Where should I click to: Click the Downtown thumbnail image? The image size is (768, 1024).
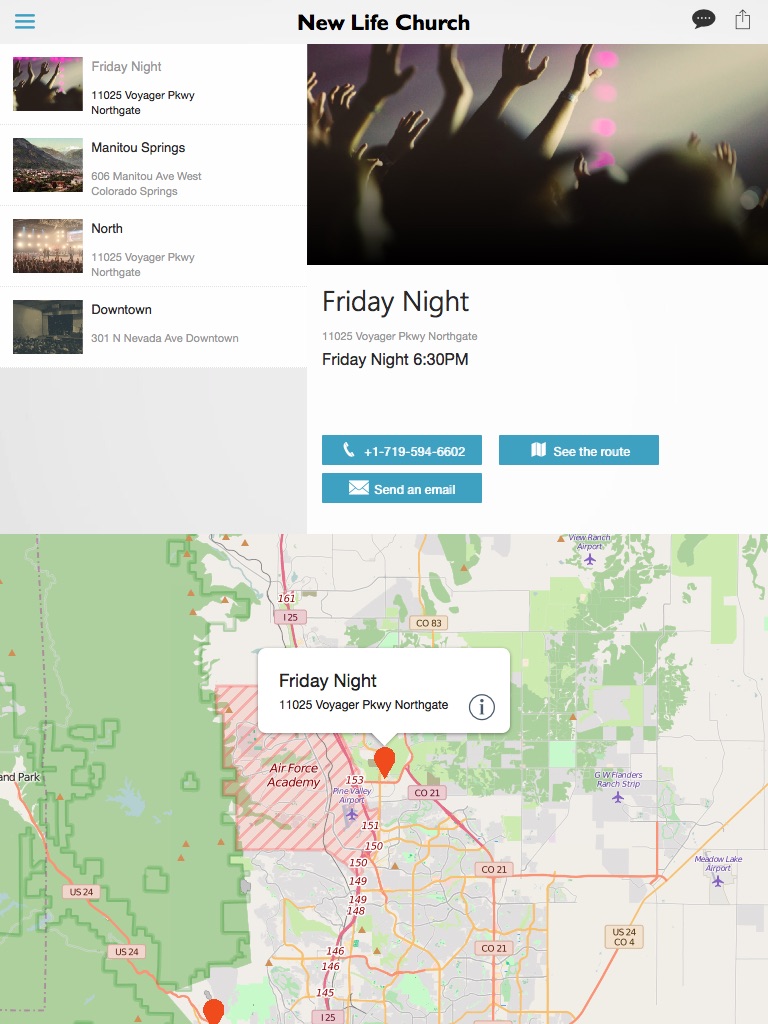(x=48, y=327)
